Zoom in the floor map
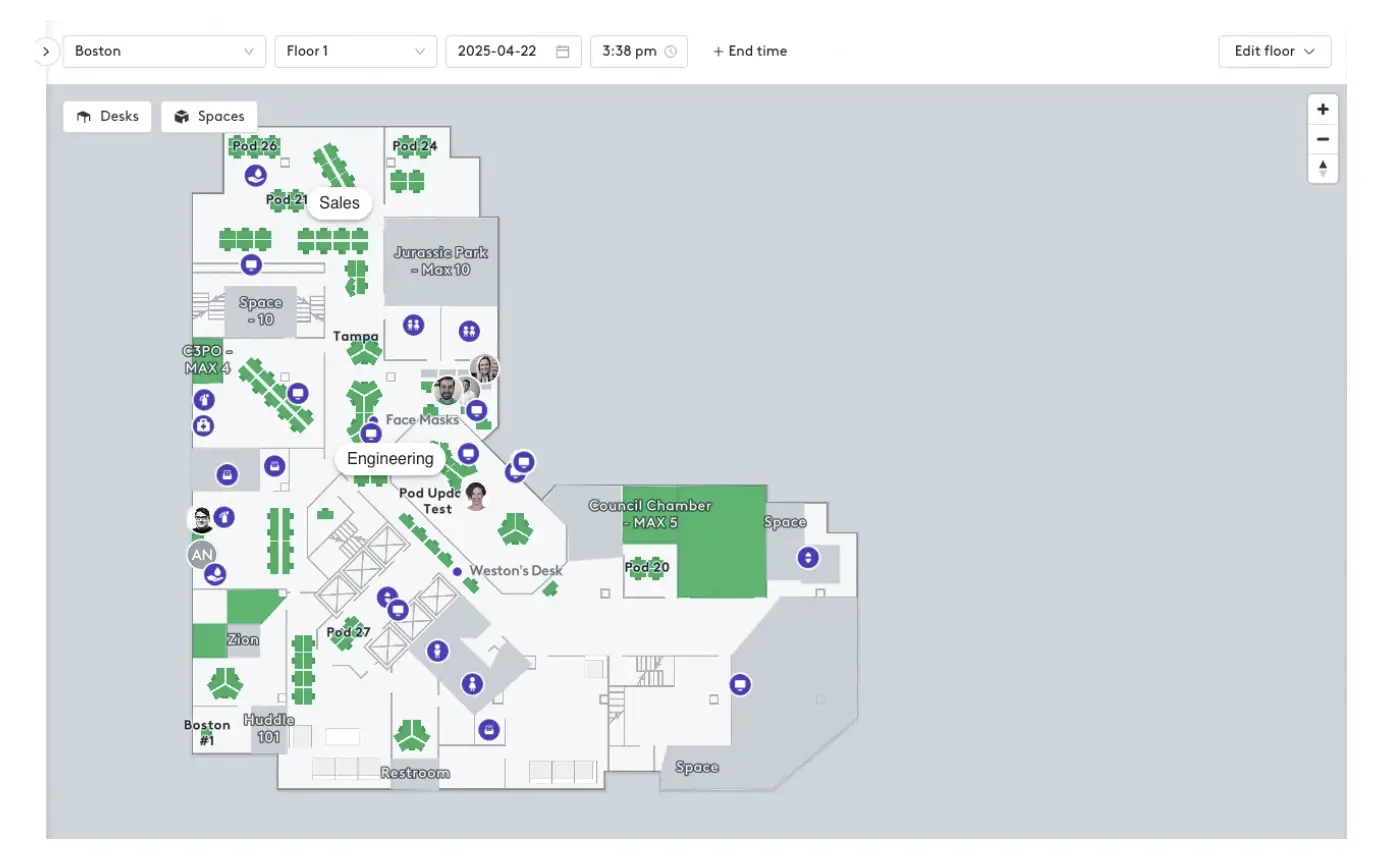 [1323, 109]
